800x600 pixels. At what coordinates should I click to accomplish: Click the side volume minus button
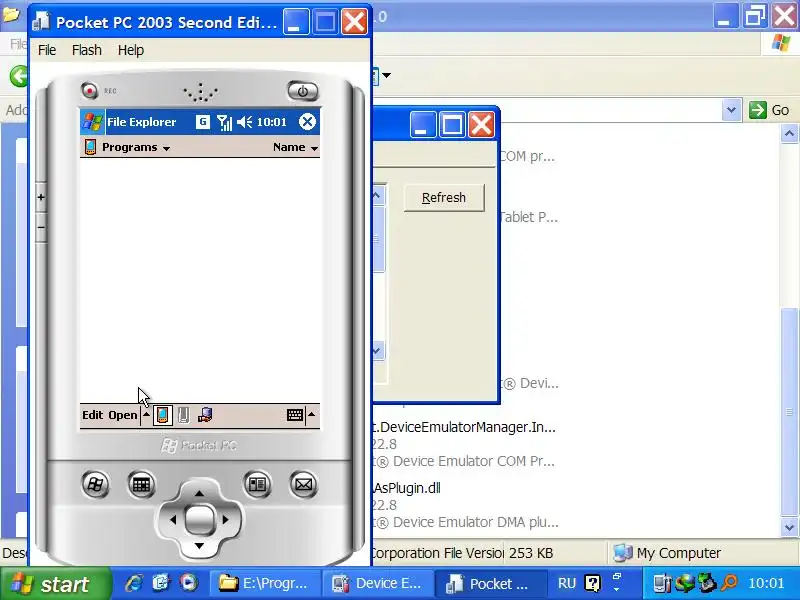41,228
